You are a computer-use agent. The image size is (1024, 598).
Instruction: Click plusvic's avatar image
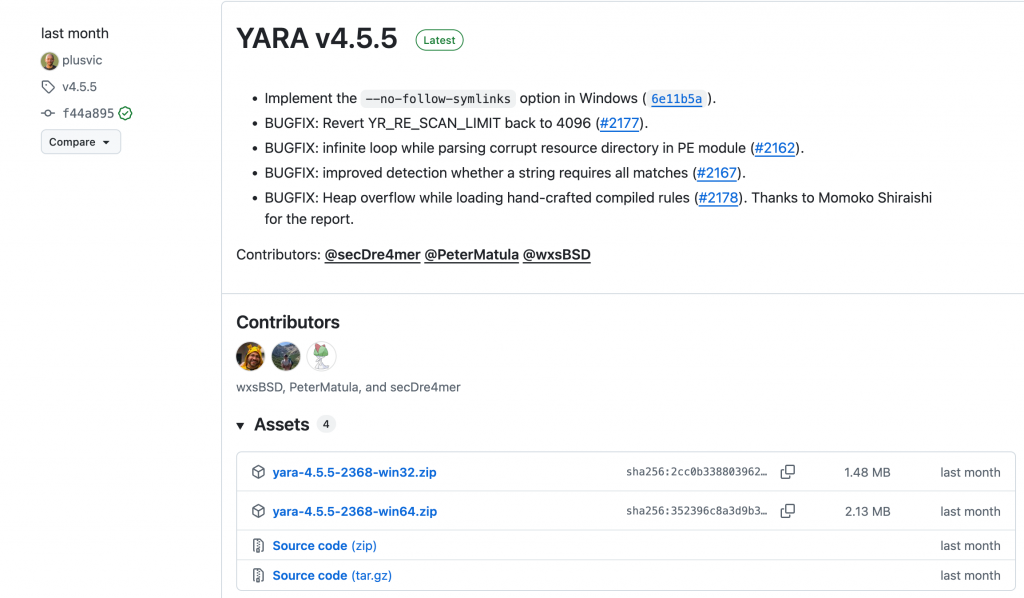tap(49, 61)
